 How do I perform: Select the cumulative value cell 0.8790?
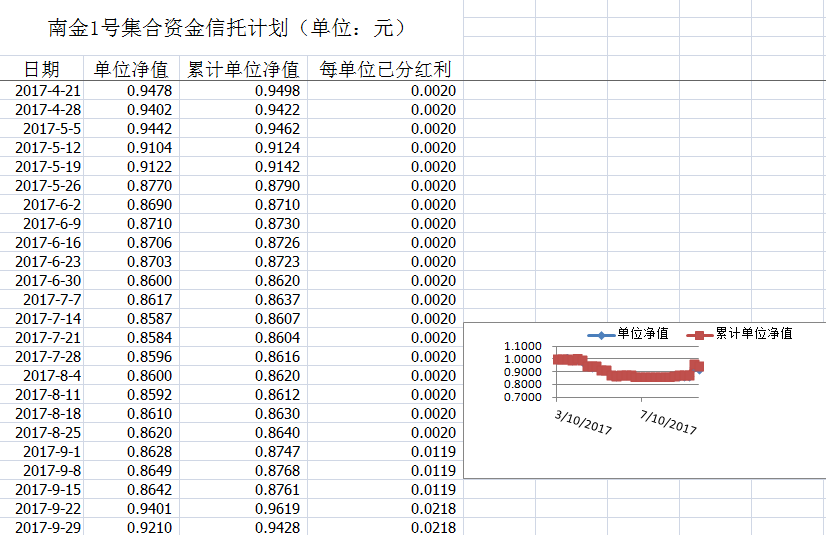coord(277,186)
